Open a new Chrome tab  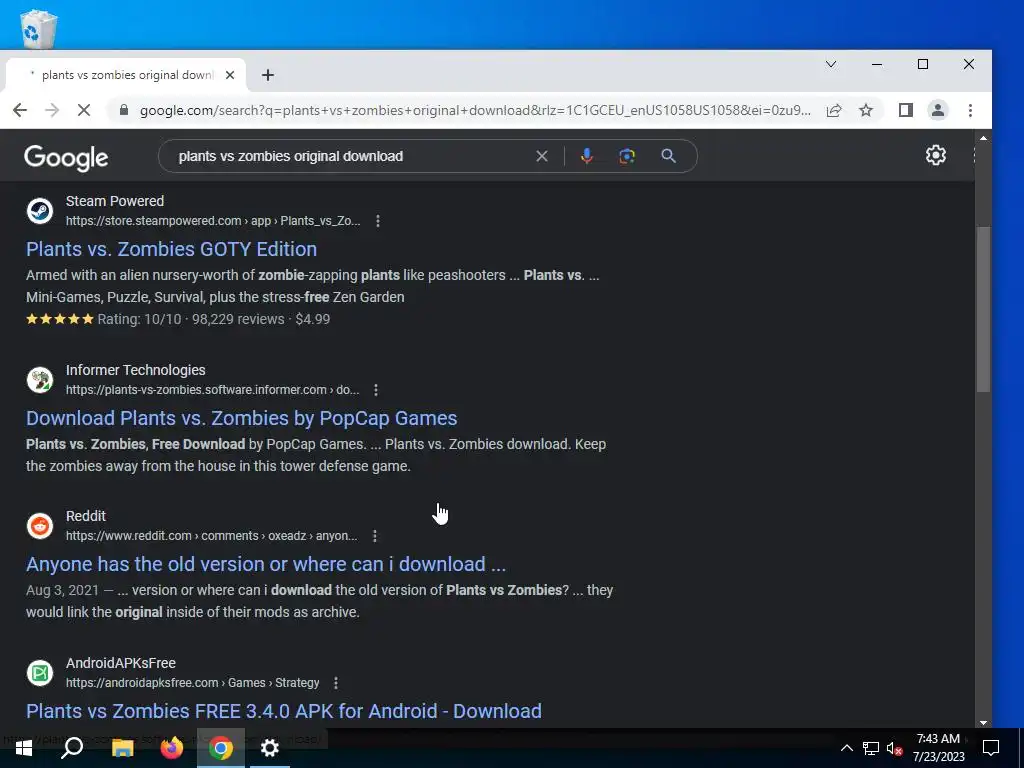pos(268,75)
